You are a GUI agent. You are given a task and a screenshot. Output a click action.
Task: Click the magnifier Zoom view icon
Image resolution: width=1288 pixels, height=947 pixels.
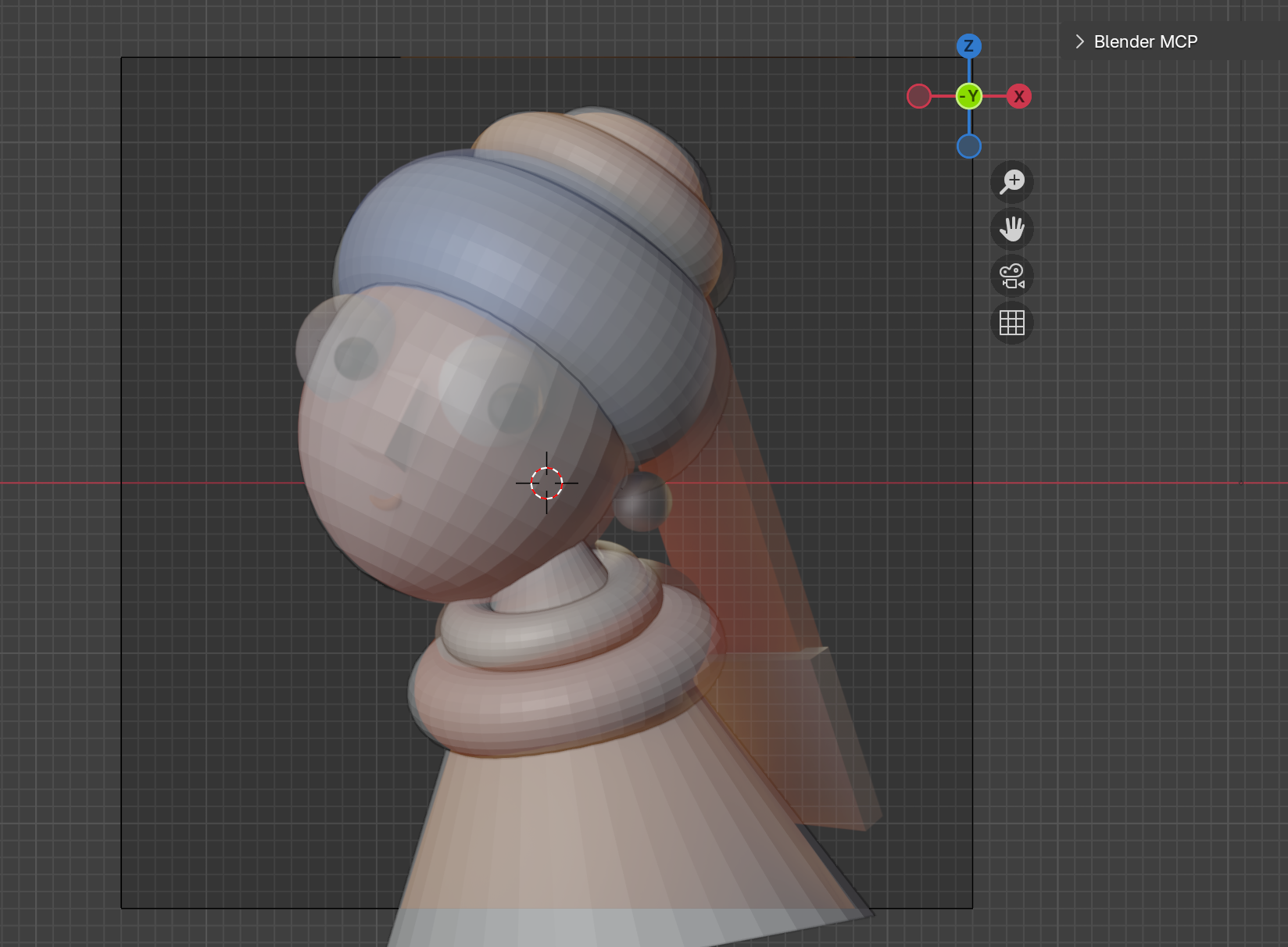click(1012, 182)
